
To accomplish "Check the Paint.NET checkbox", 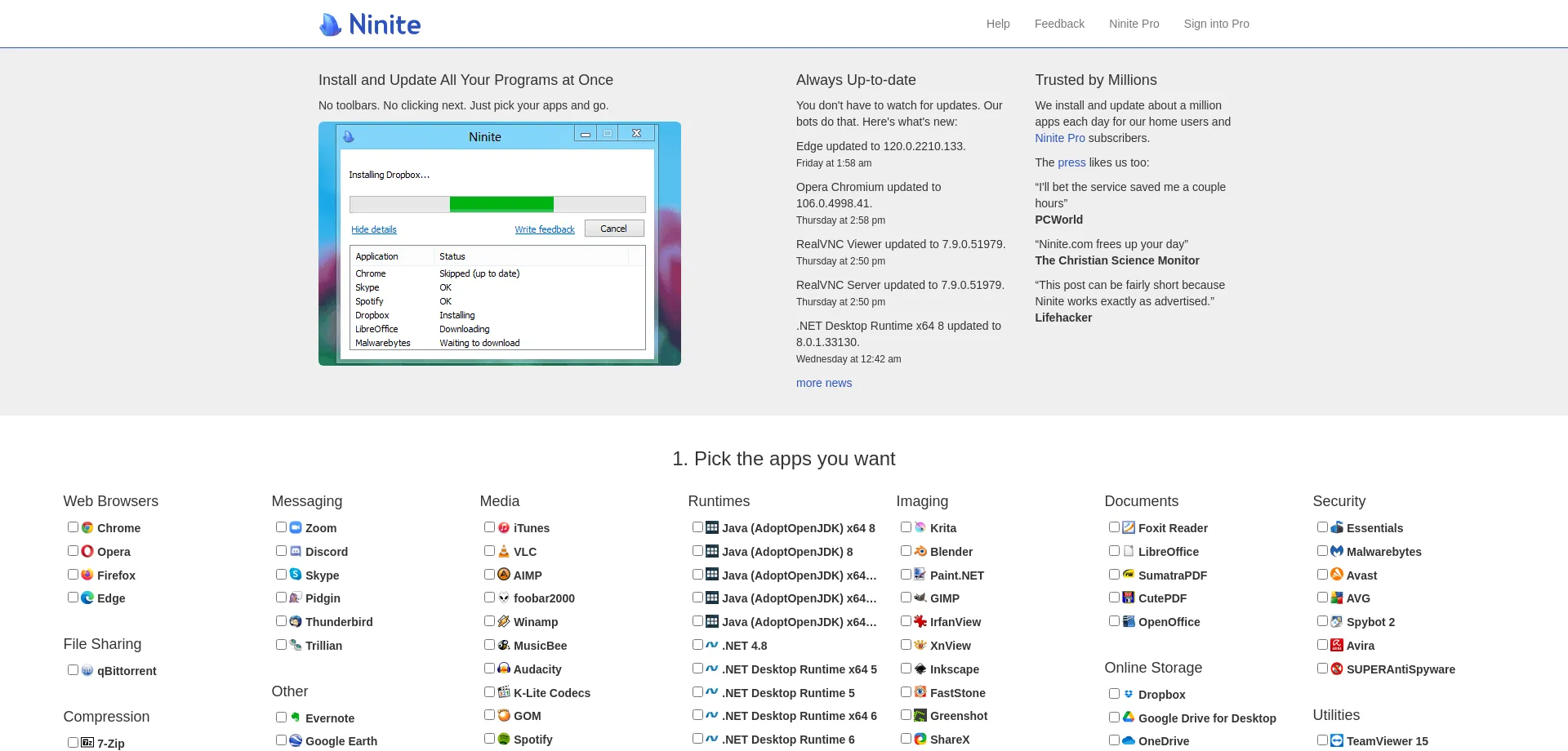I will (906, 575).
